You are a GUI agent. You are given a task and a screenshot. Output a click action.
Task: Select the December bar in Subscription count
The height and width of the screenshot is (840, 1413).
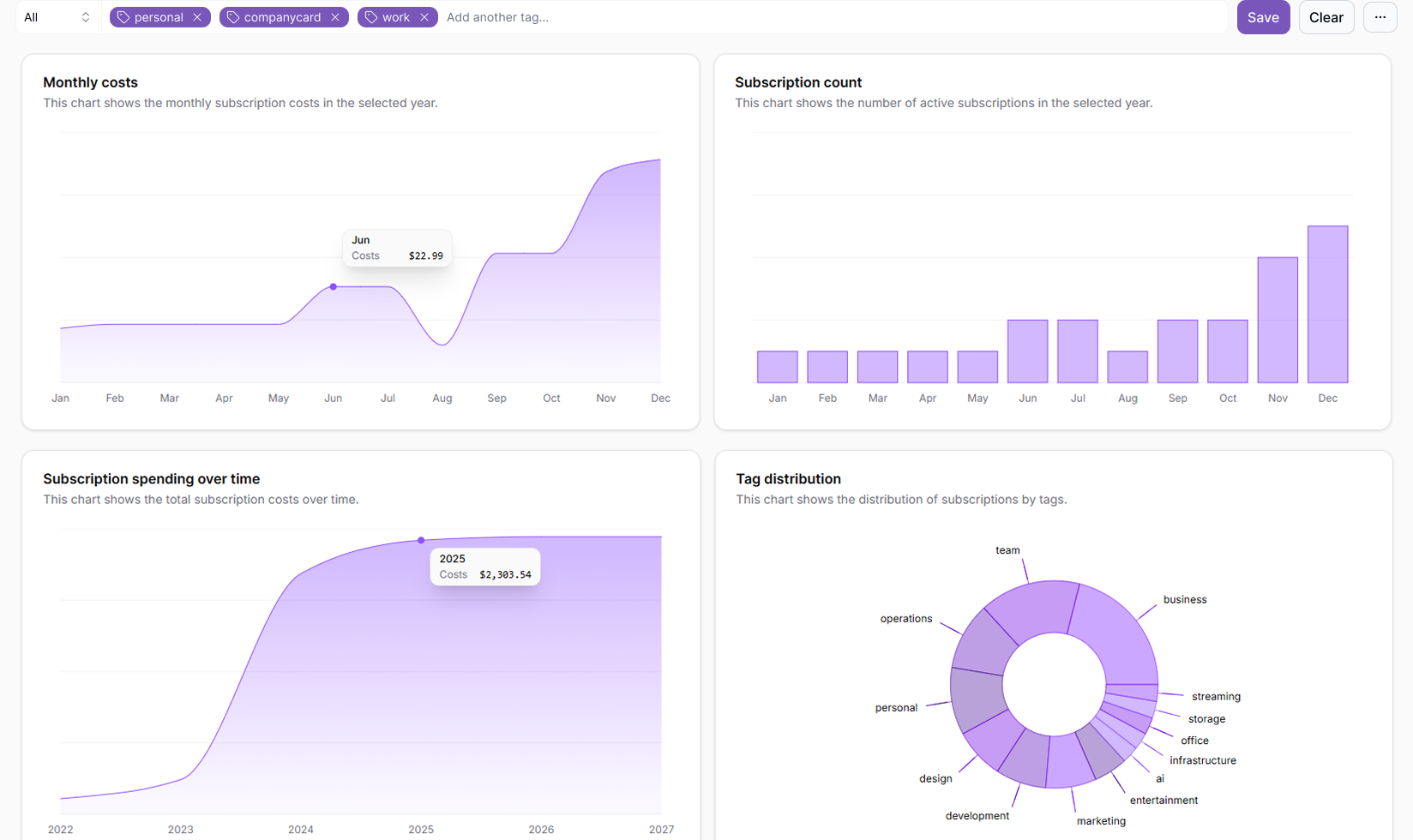(1327, 304)
